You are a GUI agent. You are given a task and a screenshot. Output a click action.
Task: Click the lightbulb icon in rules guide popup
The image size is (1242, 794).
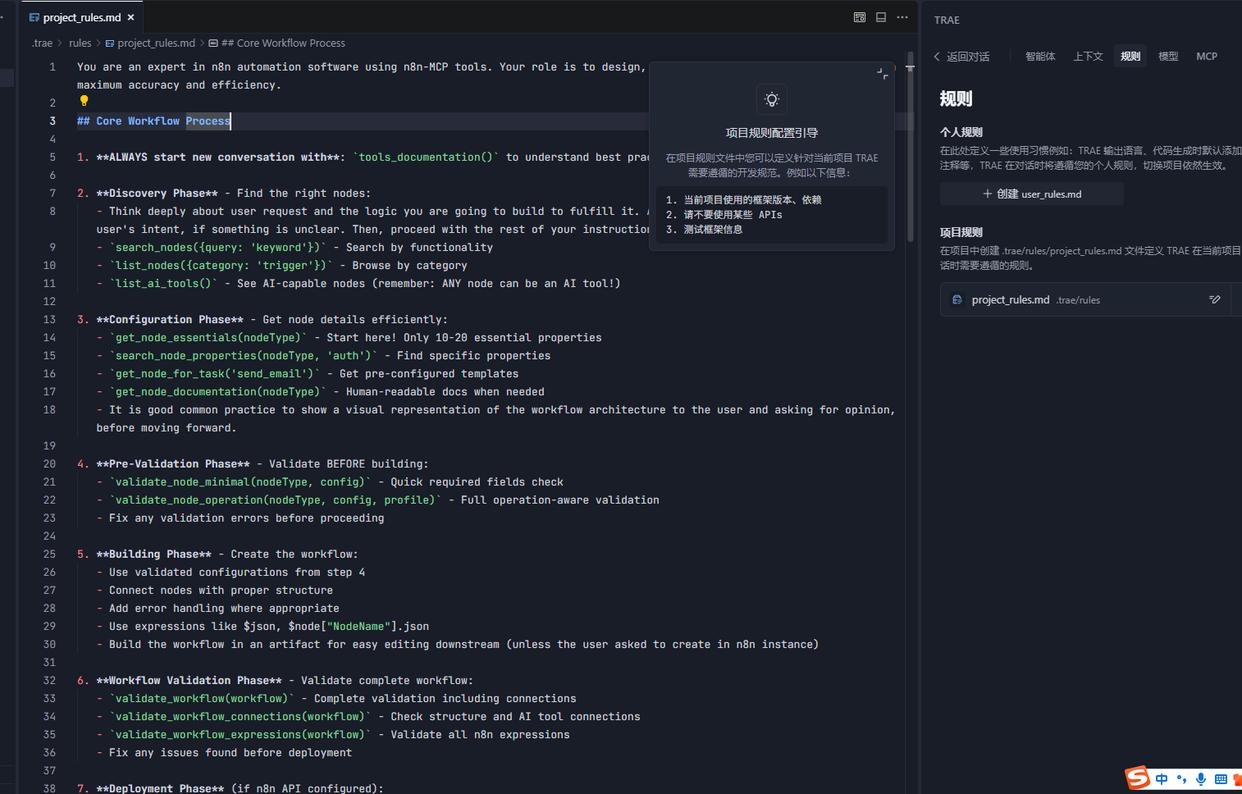771,99
